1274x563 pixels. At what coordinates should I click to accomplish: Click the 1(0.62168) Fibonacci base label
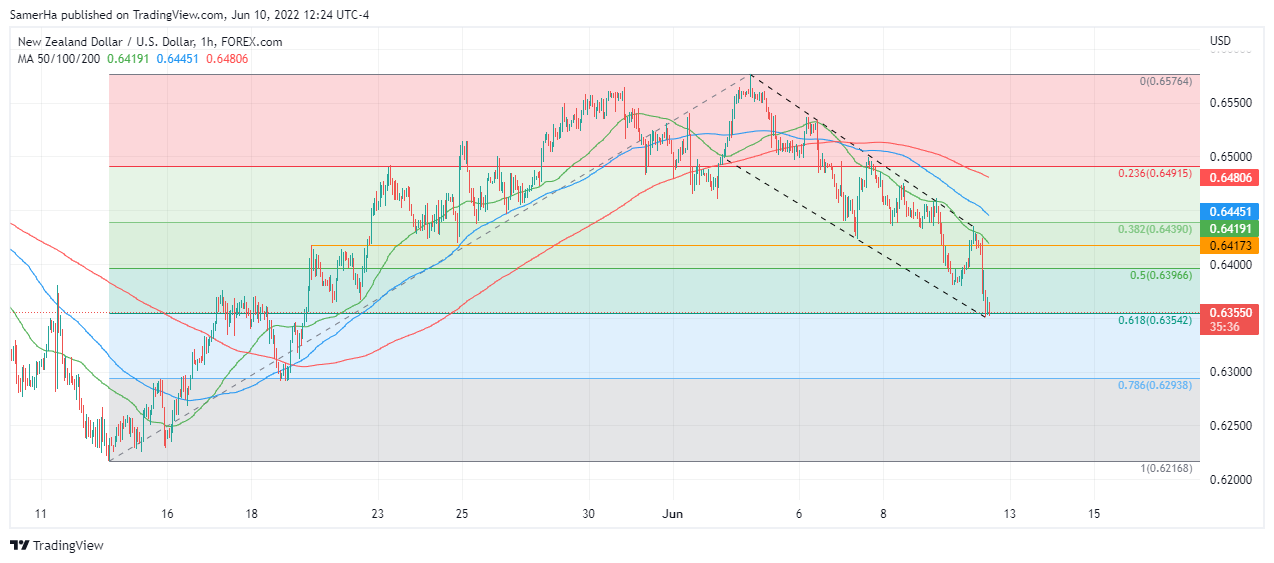pyautogui.click(x=1166, y=469)
